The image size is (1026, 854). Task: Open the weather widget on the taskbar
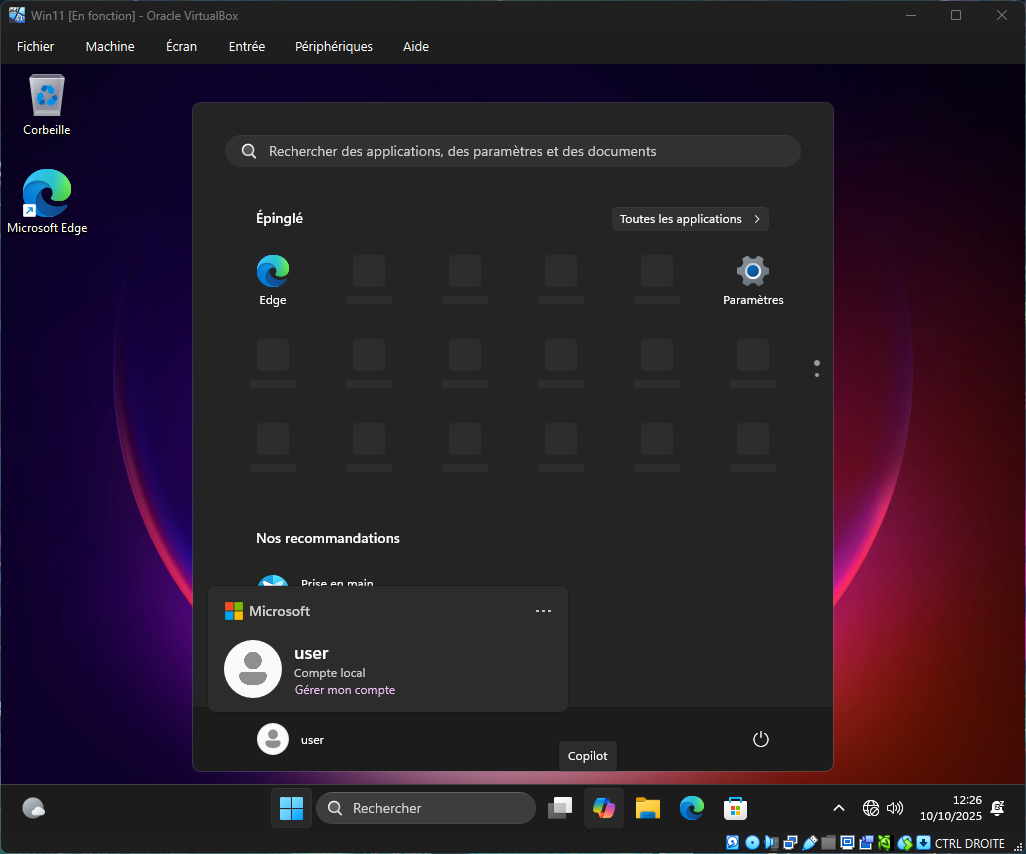[33, 808]
